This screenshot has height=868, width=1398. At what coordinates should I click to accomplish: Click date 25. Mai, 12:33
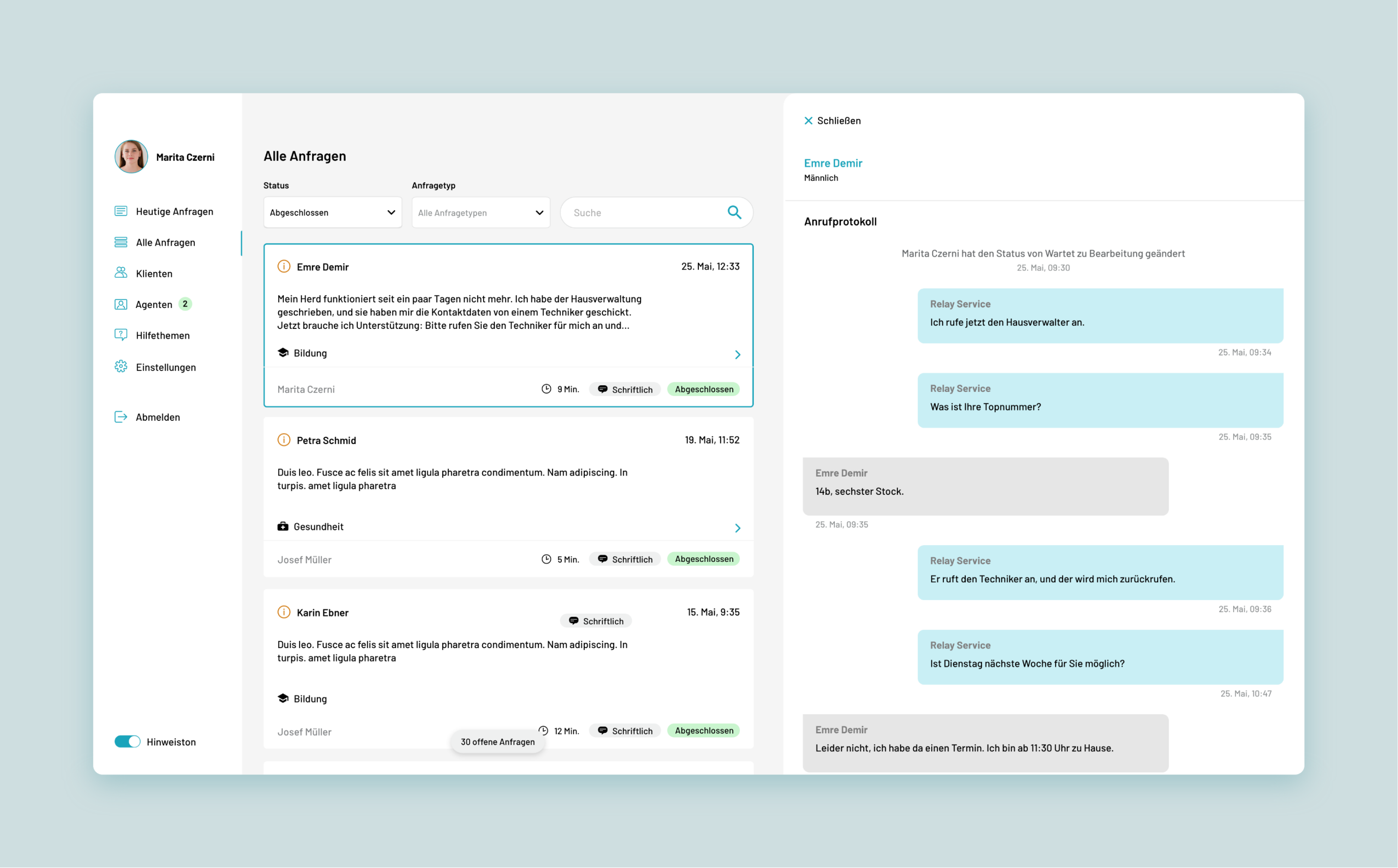pos(710,267)
